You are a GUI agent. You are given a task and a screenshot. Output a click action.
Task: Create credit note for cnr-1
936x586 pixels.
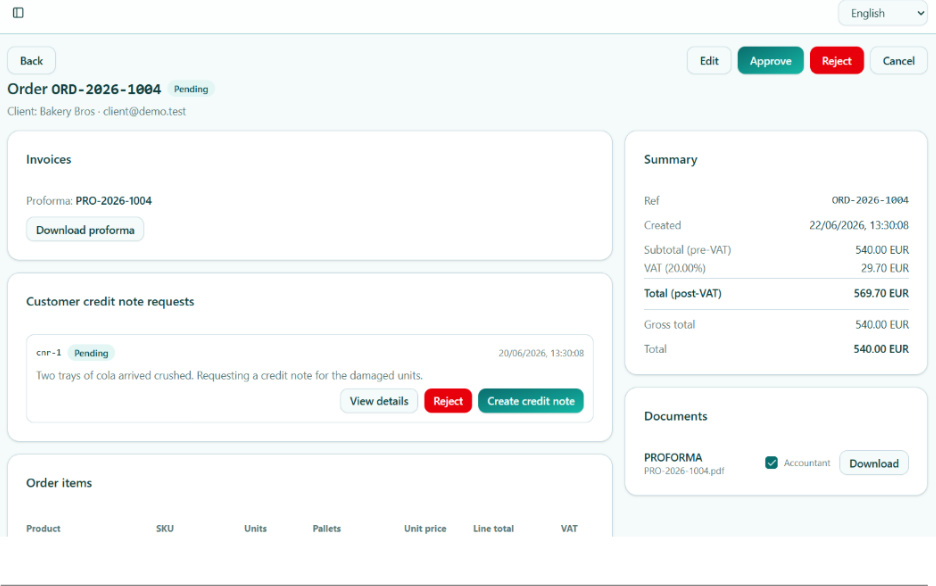click(x=531, y=401)
